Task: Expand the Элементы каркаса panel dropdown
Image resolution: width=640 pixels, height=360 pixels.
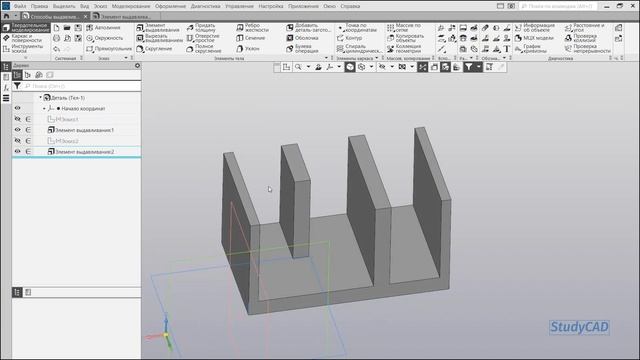Action: pos(376,58)
